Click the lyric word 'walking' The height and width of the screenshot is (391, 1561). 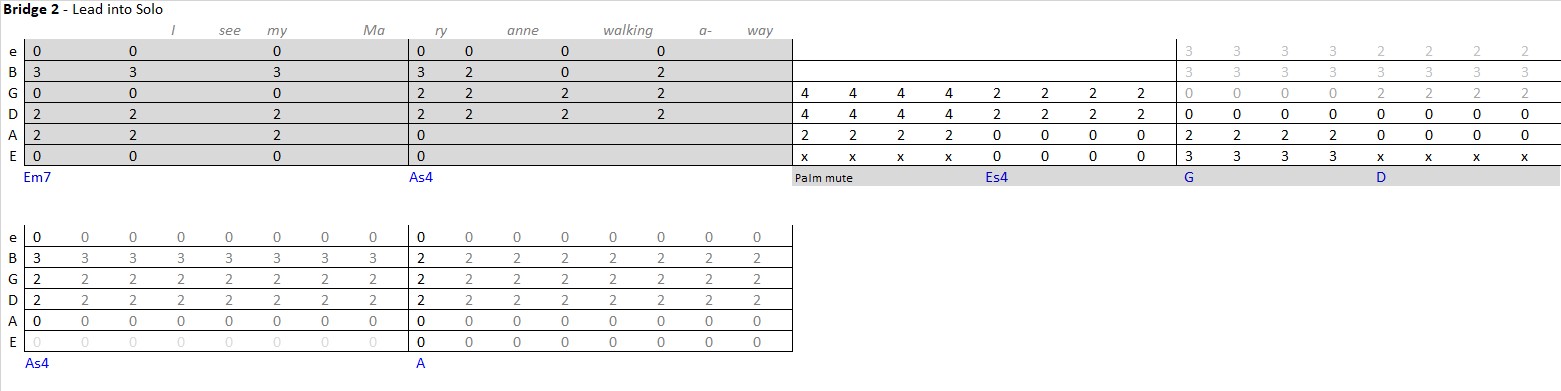pyautogui.click(x=628, y=31)
